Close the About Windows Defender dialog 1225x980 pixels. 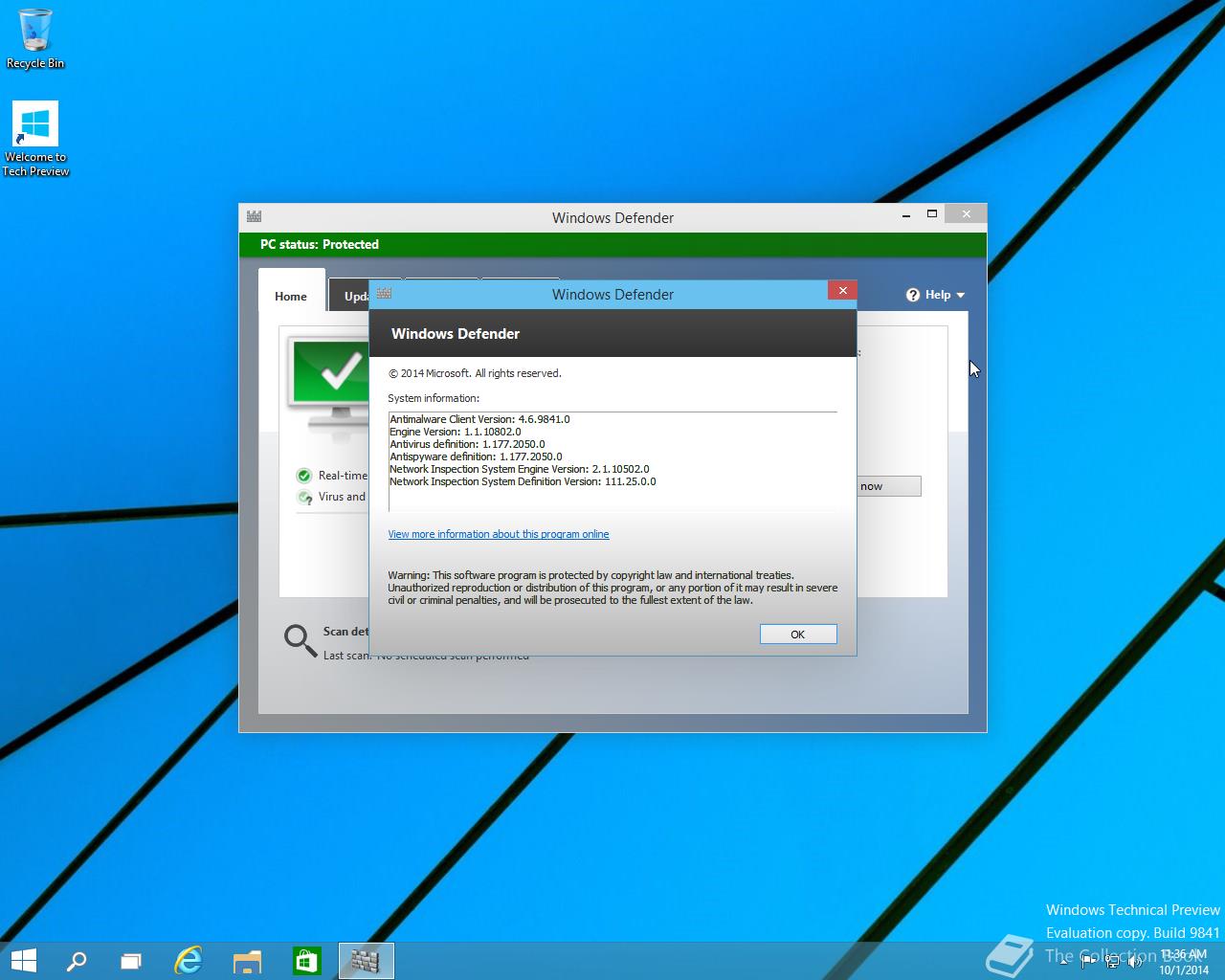click(x=842, y=290)
